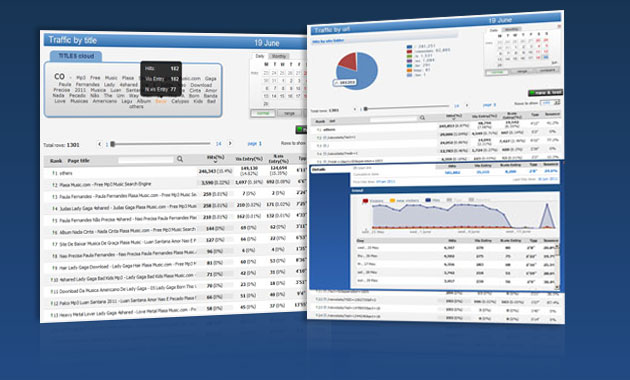Viewport: 630px width, 380px height.
Task: Click search magnifier in Traffic by title table
Action: (x=180, y=159)
